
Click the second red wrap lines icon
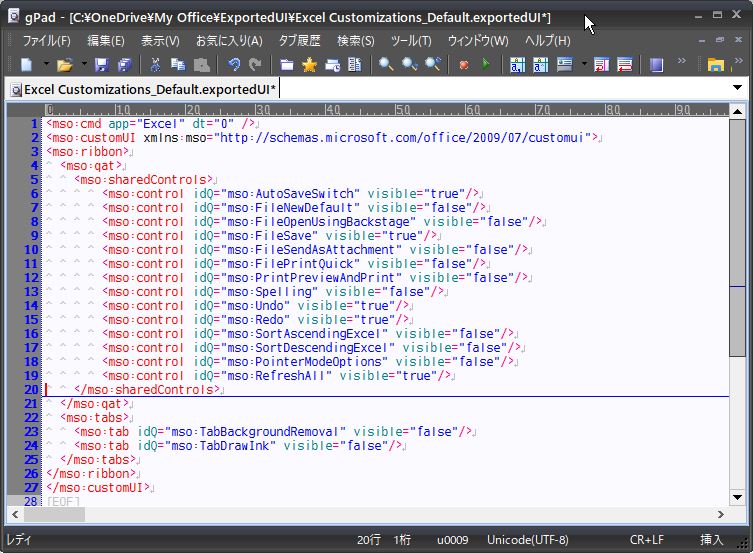coord(624,64)
